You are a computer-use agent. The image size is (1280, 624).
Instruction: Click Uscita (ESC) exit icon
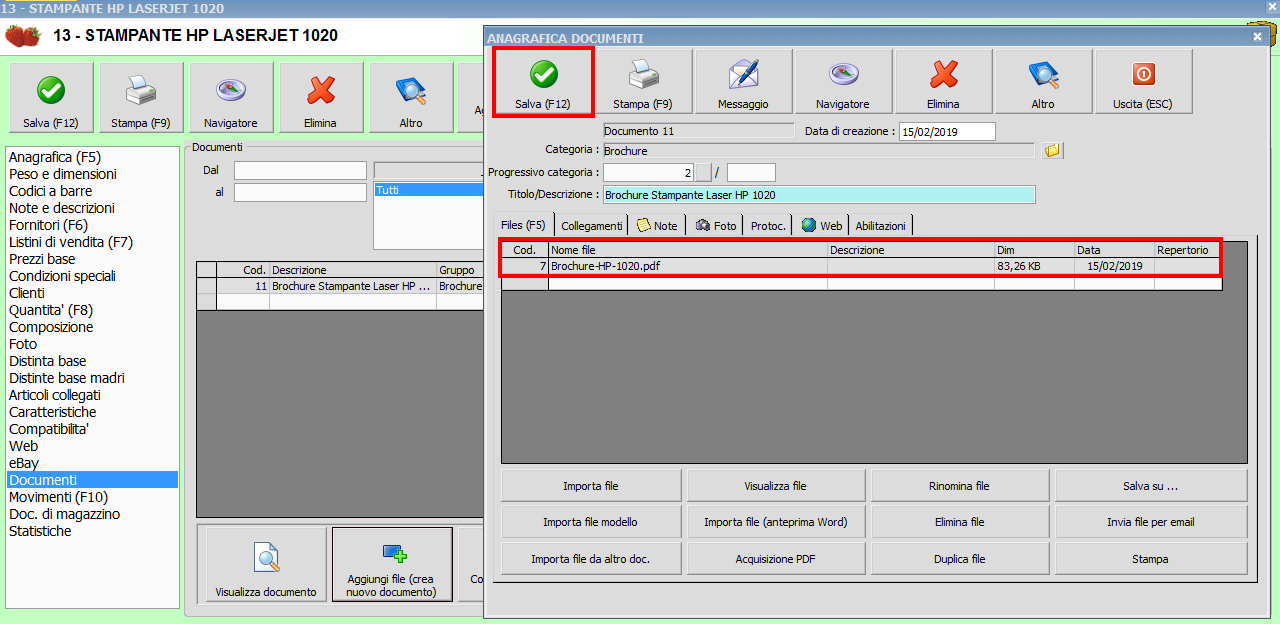(x=1143, y=82)
